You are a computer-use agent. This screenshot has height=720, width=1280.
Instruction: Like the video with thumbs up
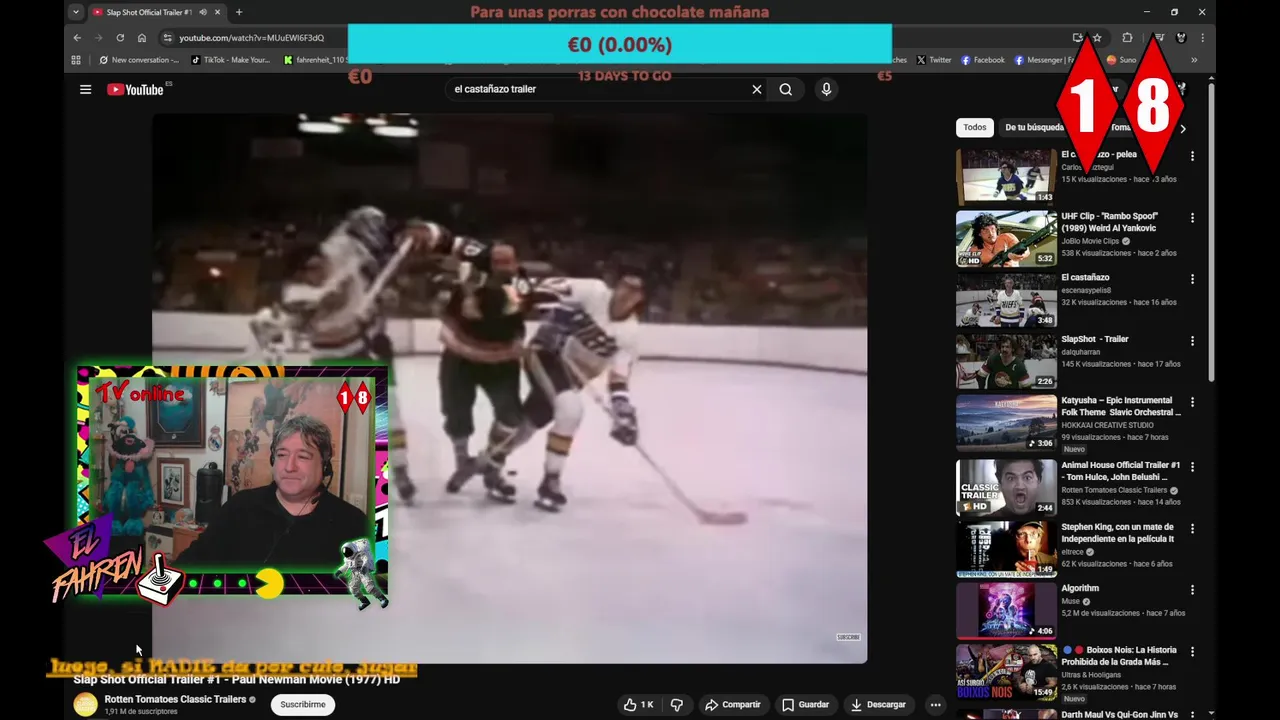coord(638,705)
